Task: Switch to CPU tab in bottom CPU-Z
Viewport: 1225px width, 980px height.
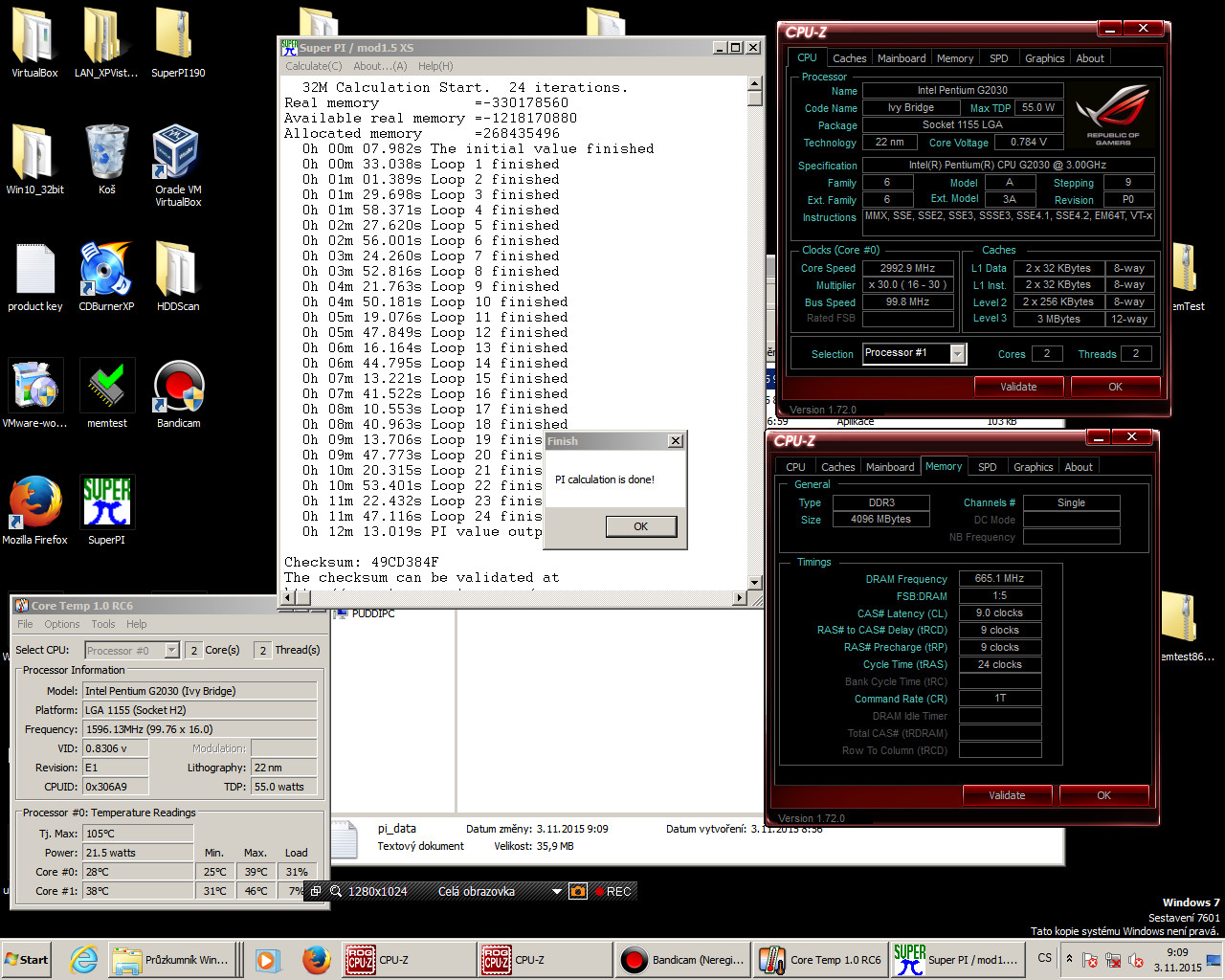Action: point(795,467)
